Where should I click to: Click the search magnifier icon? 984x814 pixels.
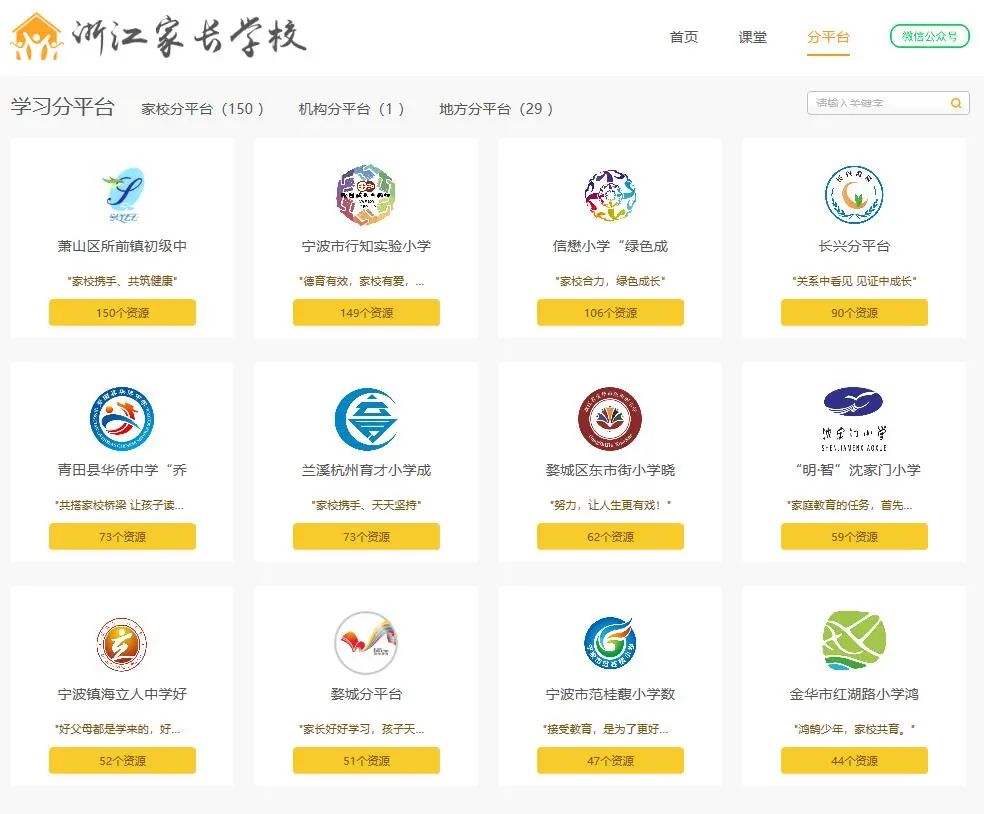click(x=956, y=103)
